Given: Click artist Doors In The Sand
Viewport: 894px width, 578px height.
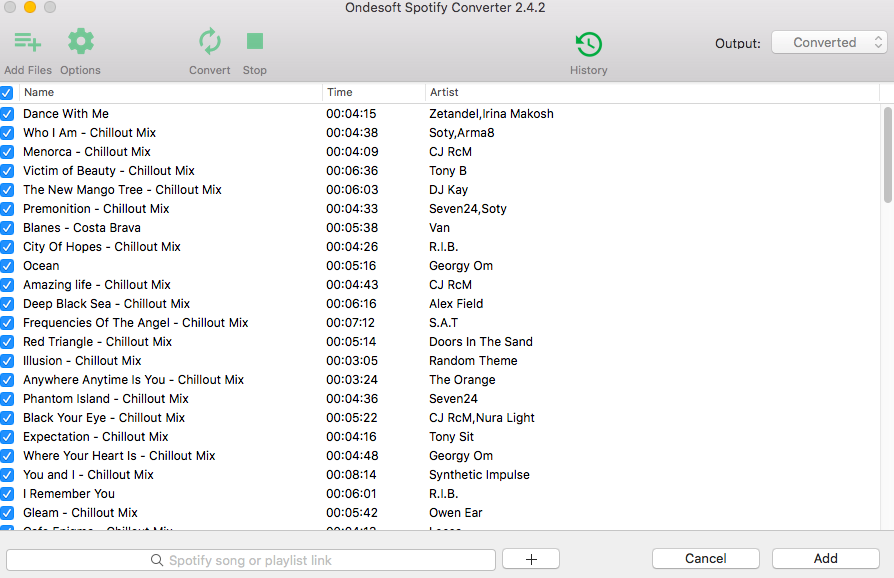Looking at the screenshot, I should [481, 341].
